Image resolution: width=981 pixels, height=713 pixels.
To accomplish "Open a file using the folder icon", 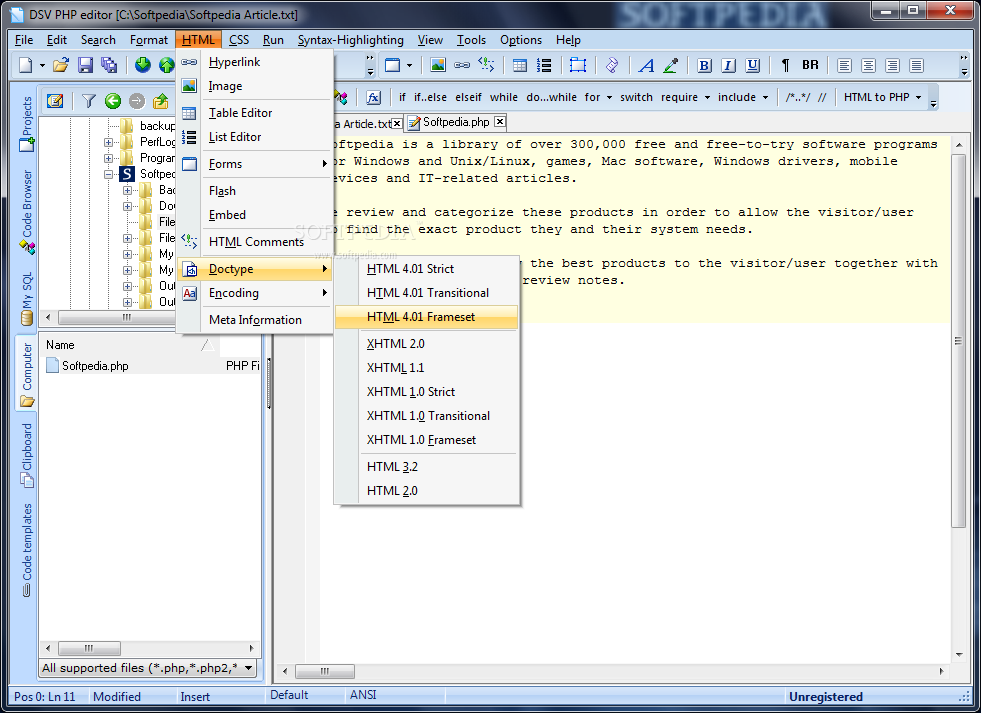I will [61, 65].
